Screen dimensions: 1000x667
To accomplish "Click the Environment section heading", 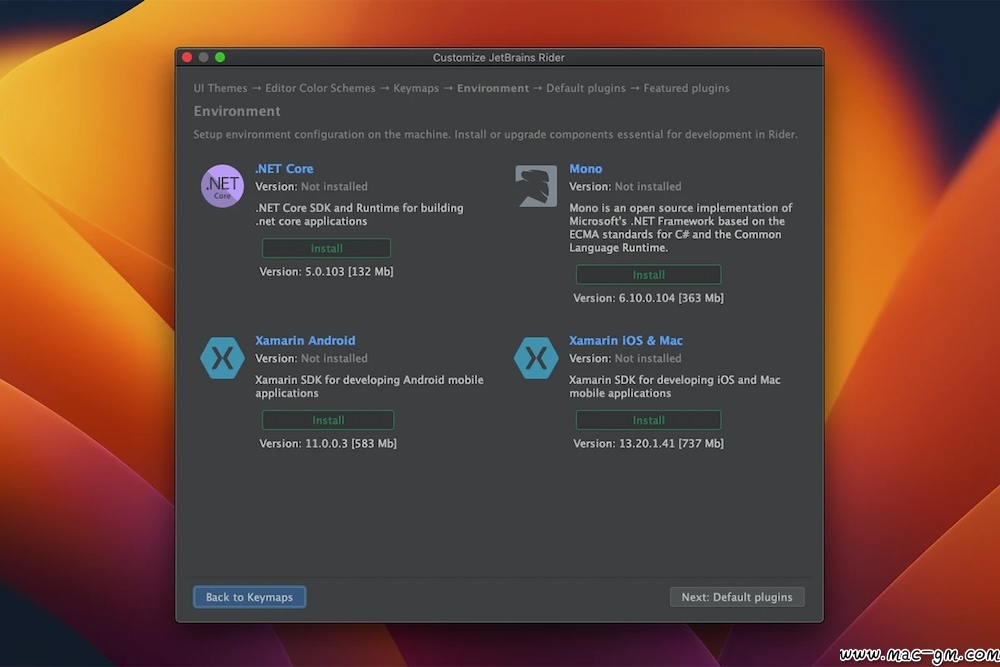I will [237, 111].
